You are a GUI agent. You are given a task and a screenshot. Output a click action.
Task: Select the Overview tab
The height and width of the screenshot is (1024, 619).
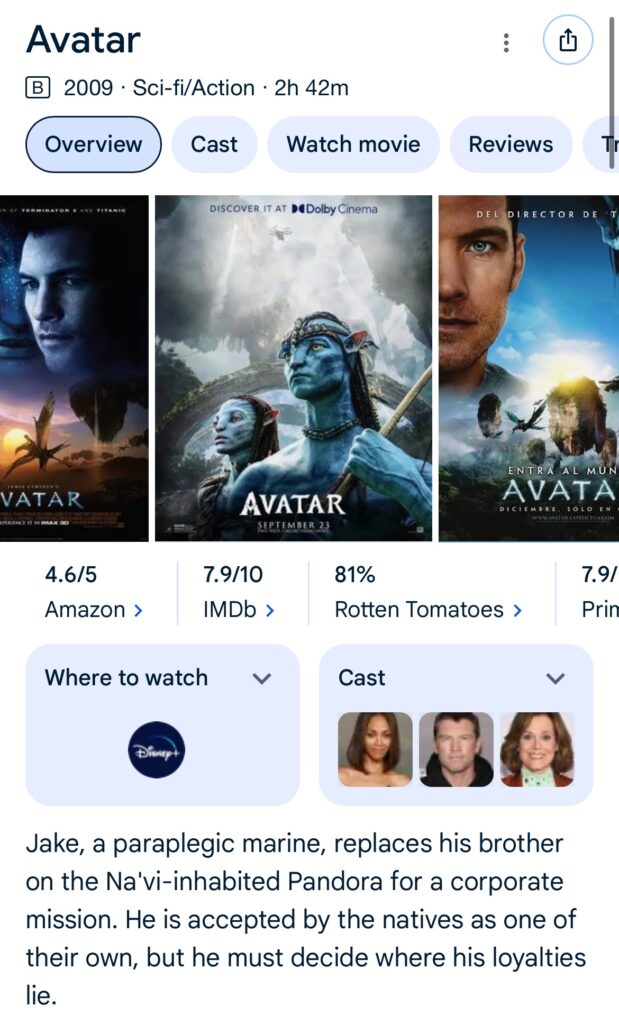click(x=93, y=144)
